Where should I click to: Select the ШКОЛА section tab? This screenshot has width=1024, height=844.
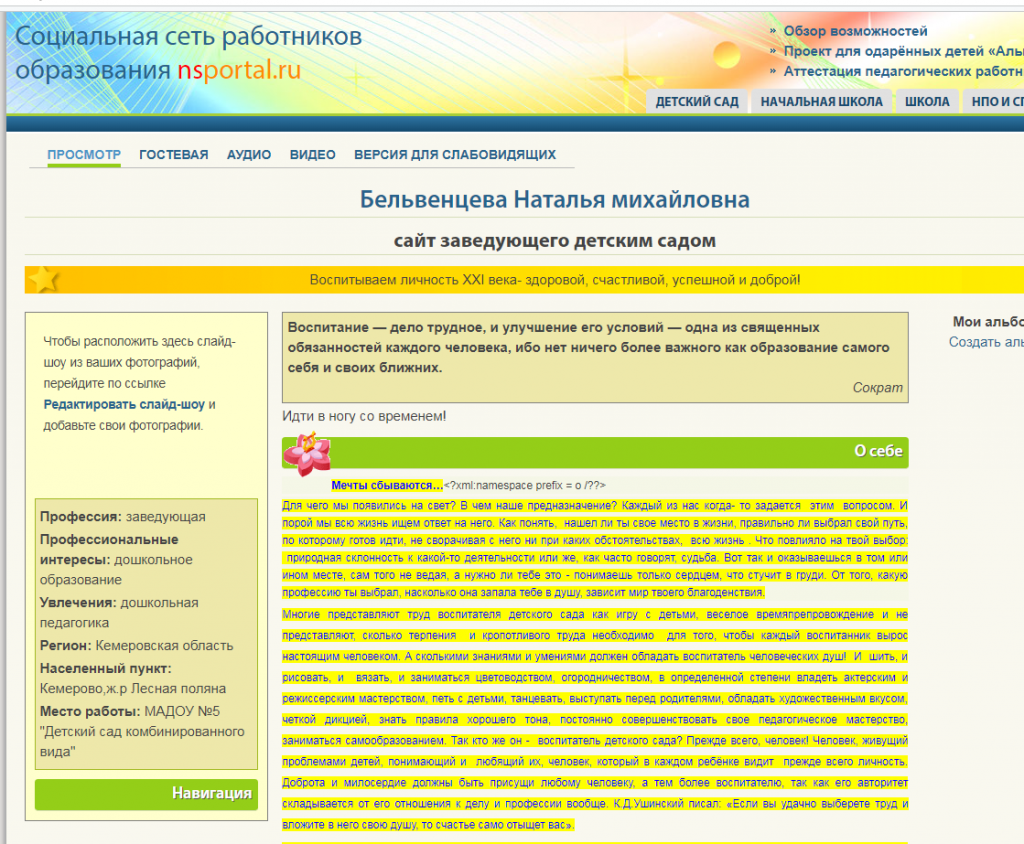click(x=927, y=101)
